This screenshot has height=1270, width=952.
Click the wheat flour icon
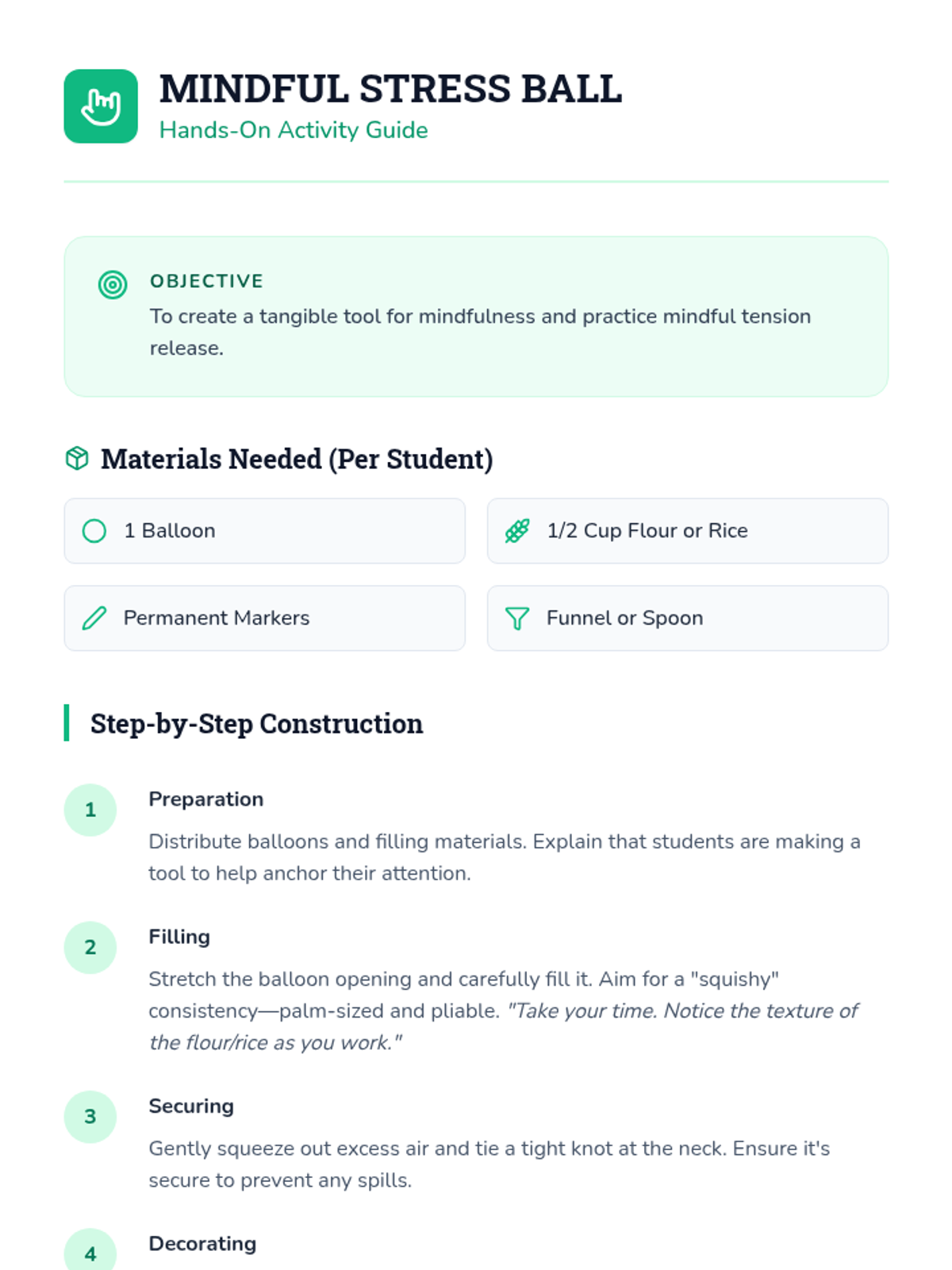coord(517,531)
